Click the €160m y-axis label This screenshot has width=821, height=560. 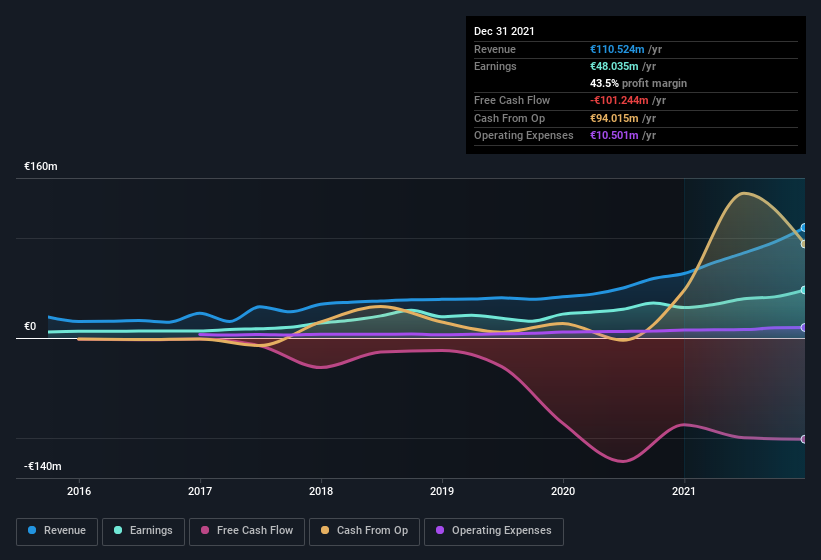[41, 166]
